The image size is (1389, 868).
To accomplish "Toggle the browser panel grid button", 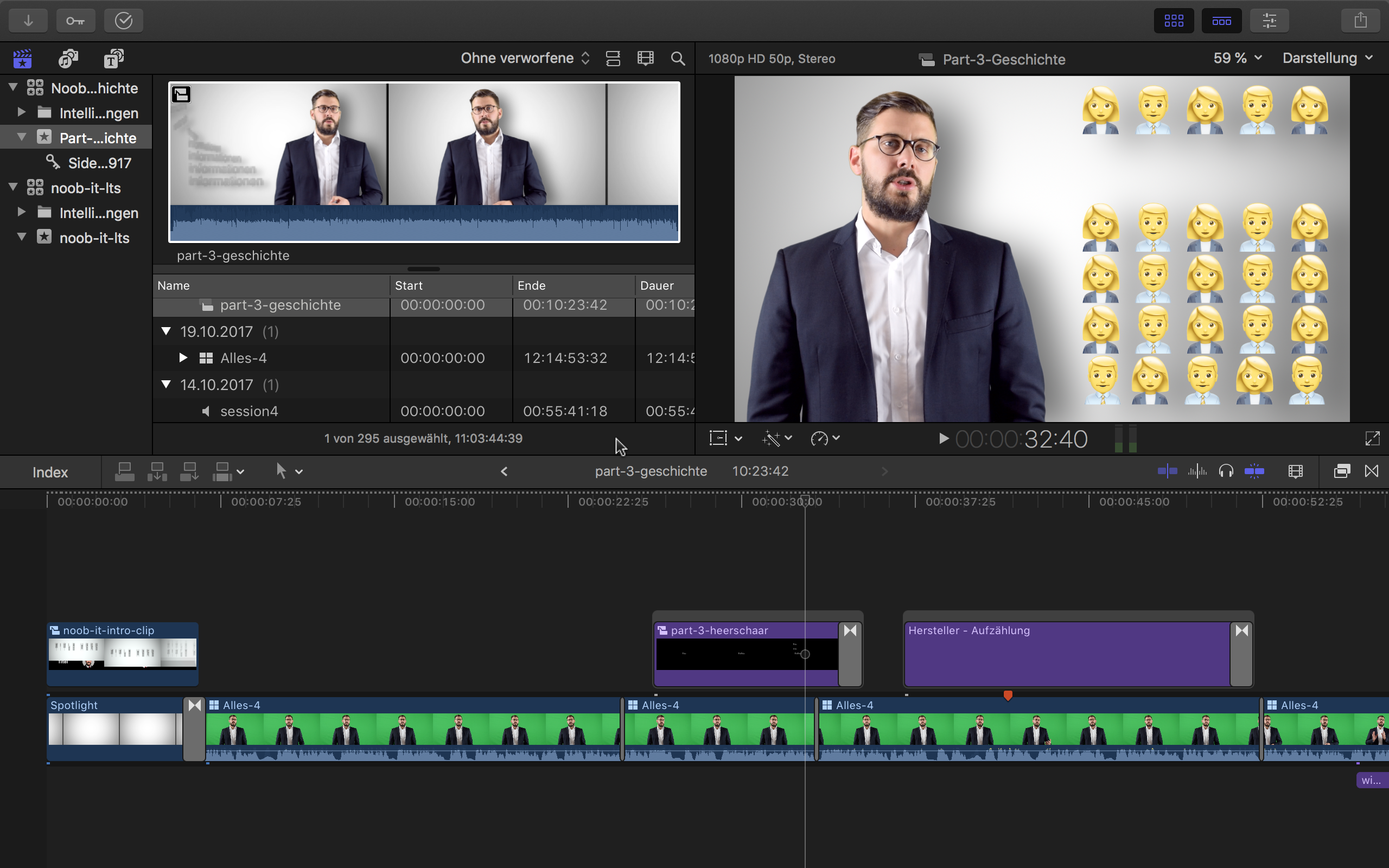I will click(x=1174, y=21).
